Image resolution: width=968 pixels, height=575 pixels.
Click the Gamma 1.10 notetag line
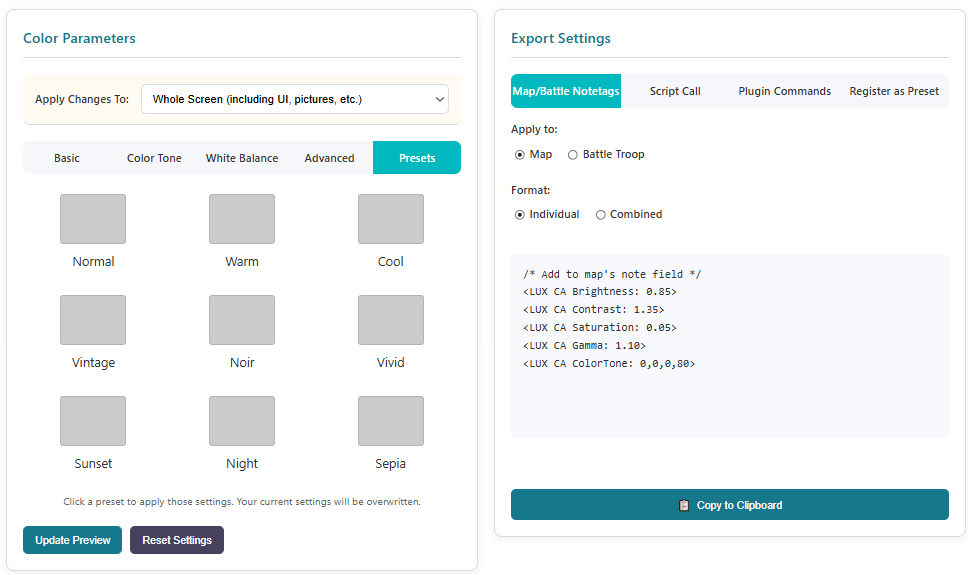(x=584, y=345)
